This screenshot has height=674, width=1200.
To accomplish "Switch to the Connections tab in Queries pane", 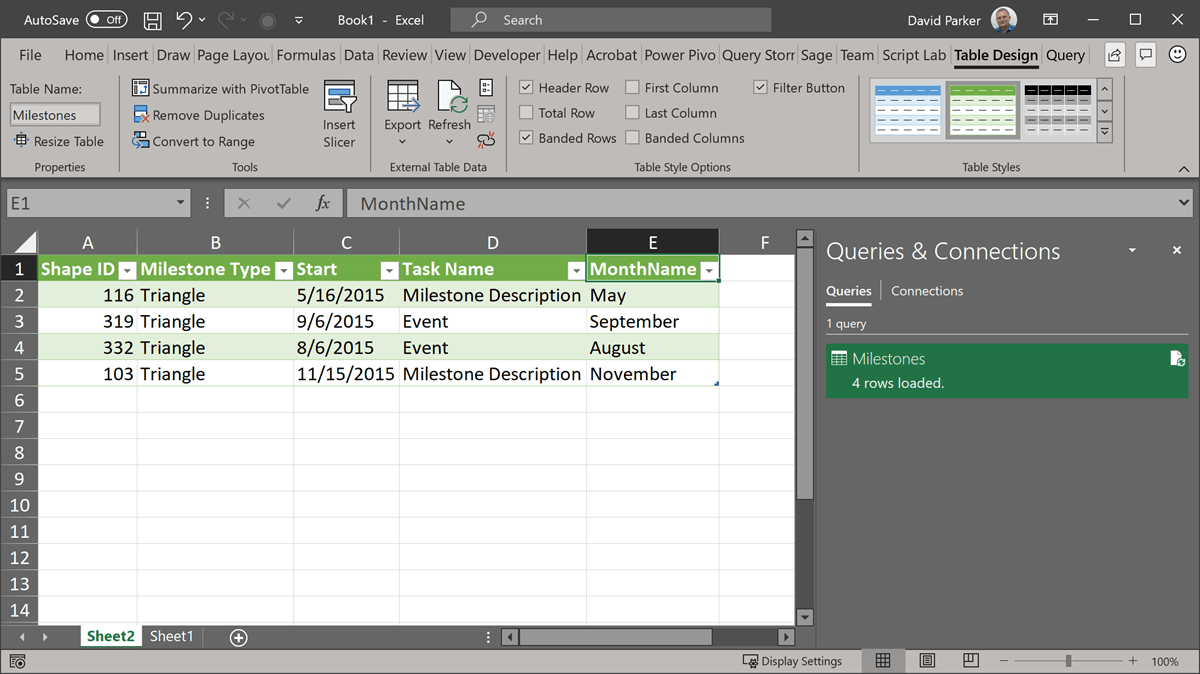I will coord(926,291).
